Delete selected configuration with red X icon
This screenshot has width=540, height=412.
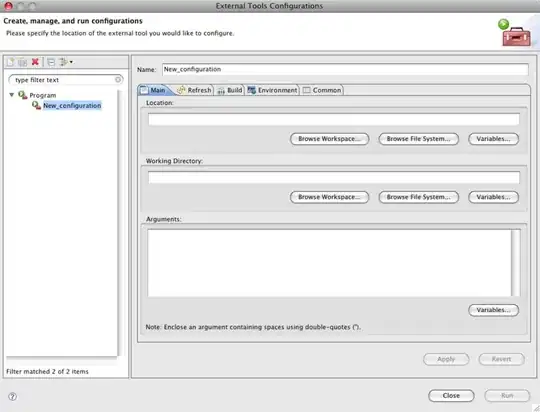click(35, 62)
